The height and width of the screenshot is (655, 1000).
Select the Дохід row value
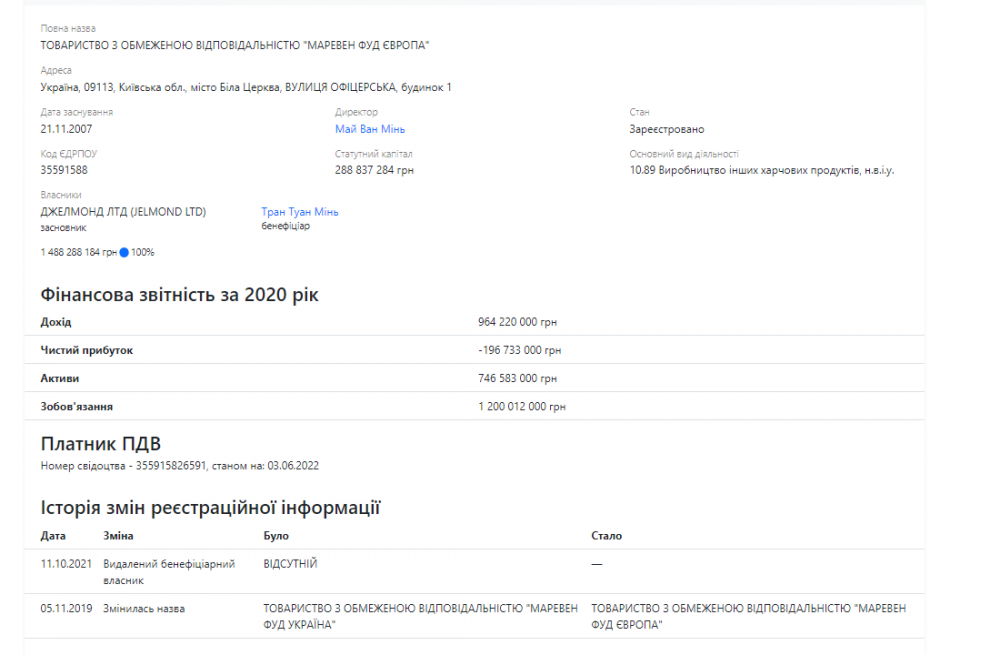click(x=517, y=322)
